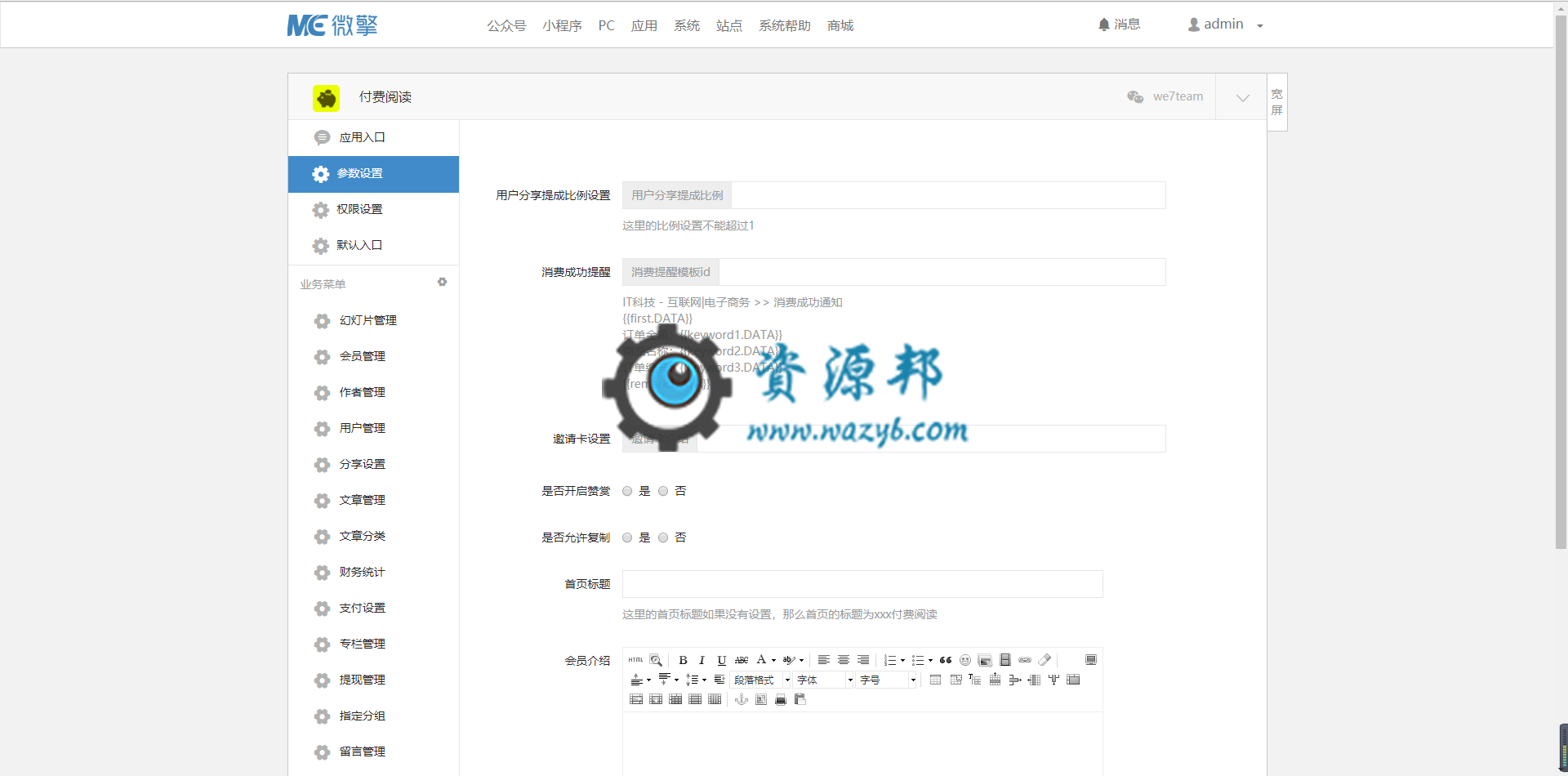Click the 付费阅读 app logo icon

point(326,98)
